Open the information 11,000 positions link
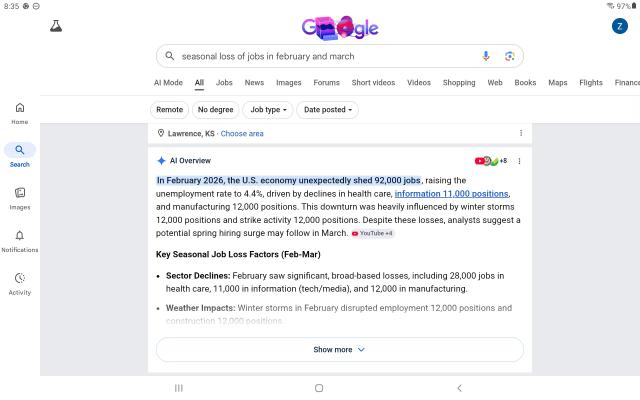 (451, 194)
